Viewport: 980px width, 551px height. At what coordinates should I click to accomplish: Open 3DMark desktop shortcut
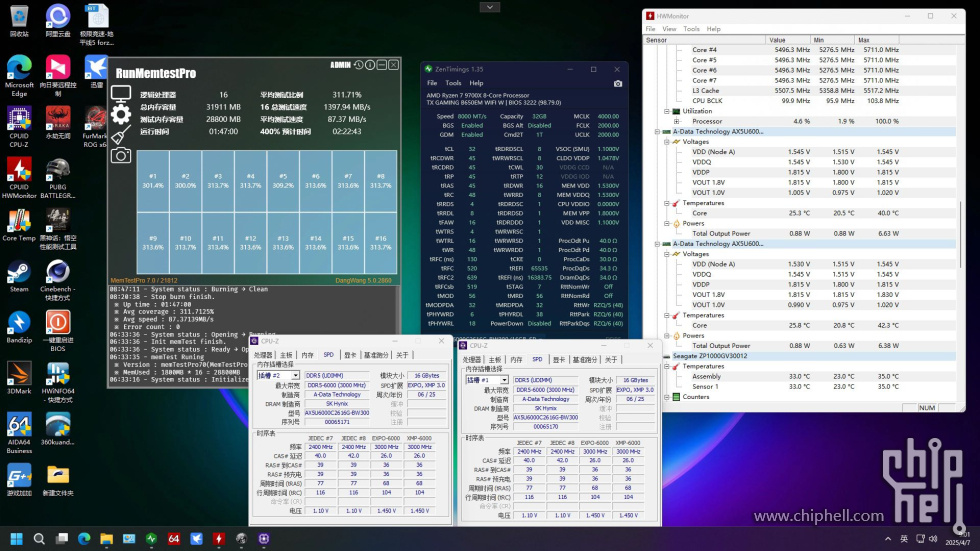tap(19, 379)
